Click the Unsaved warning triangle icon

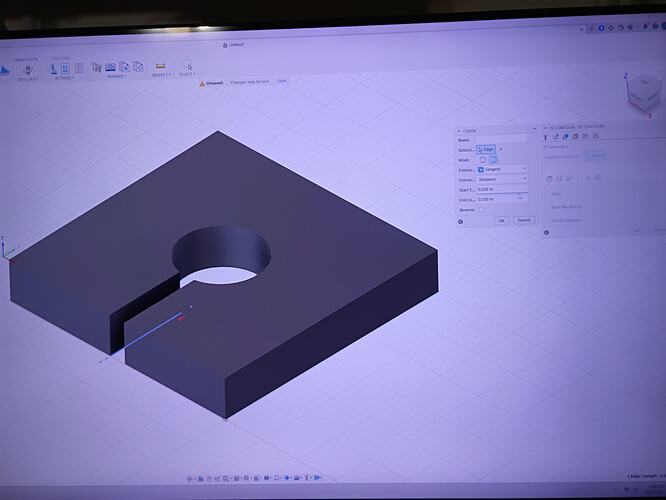tap(202, 84)
